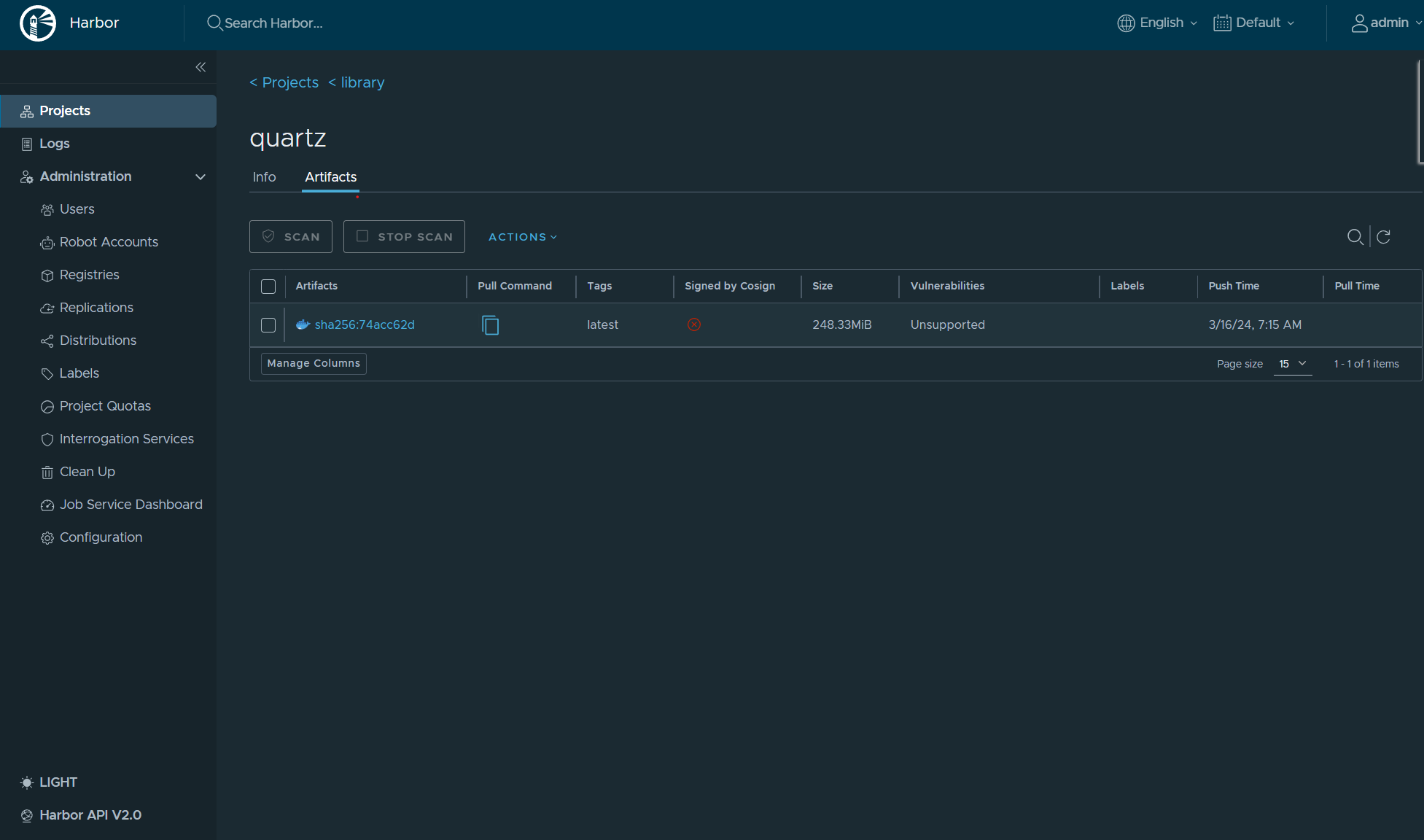
Task: Open the English language dropdown
Action: 1159,23
